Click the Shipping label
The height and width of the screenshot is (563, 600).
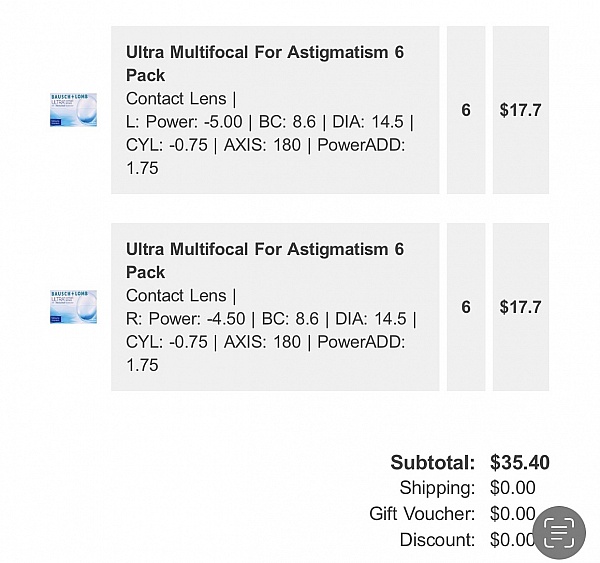coord(437,488)
